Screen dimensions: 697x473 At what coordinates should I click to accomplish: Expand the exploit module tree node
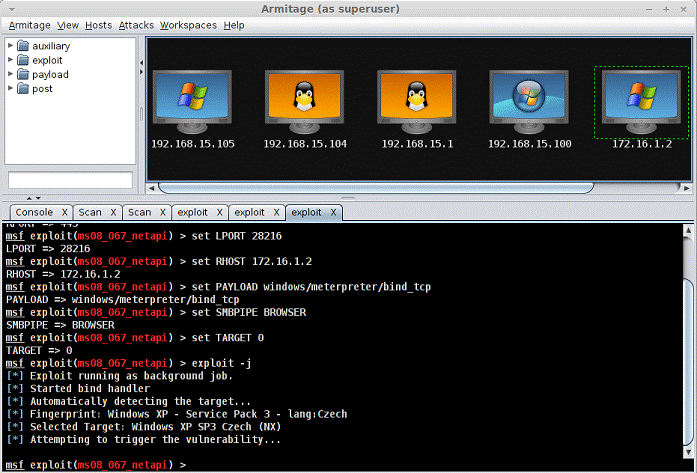point(10,60)
